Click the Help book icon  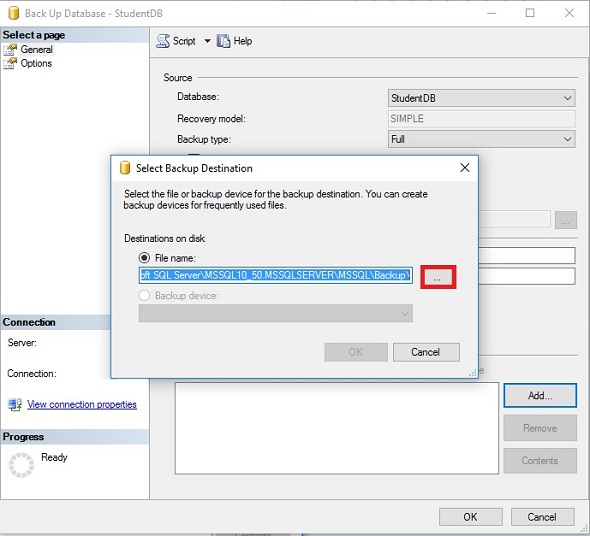223,41
